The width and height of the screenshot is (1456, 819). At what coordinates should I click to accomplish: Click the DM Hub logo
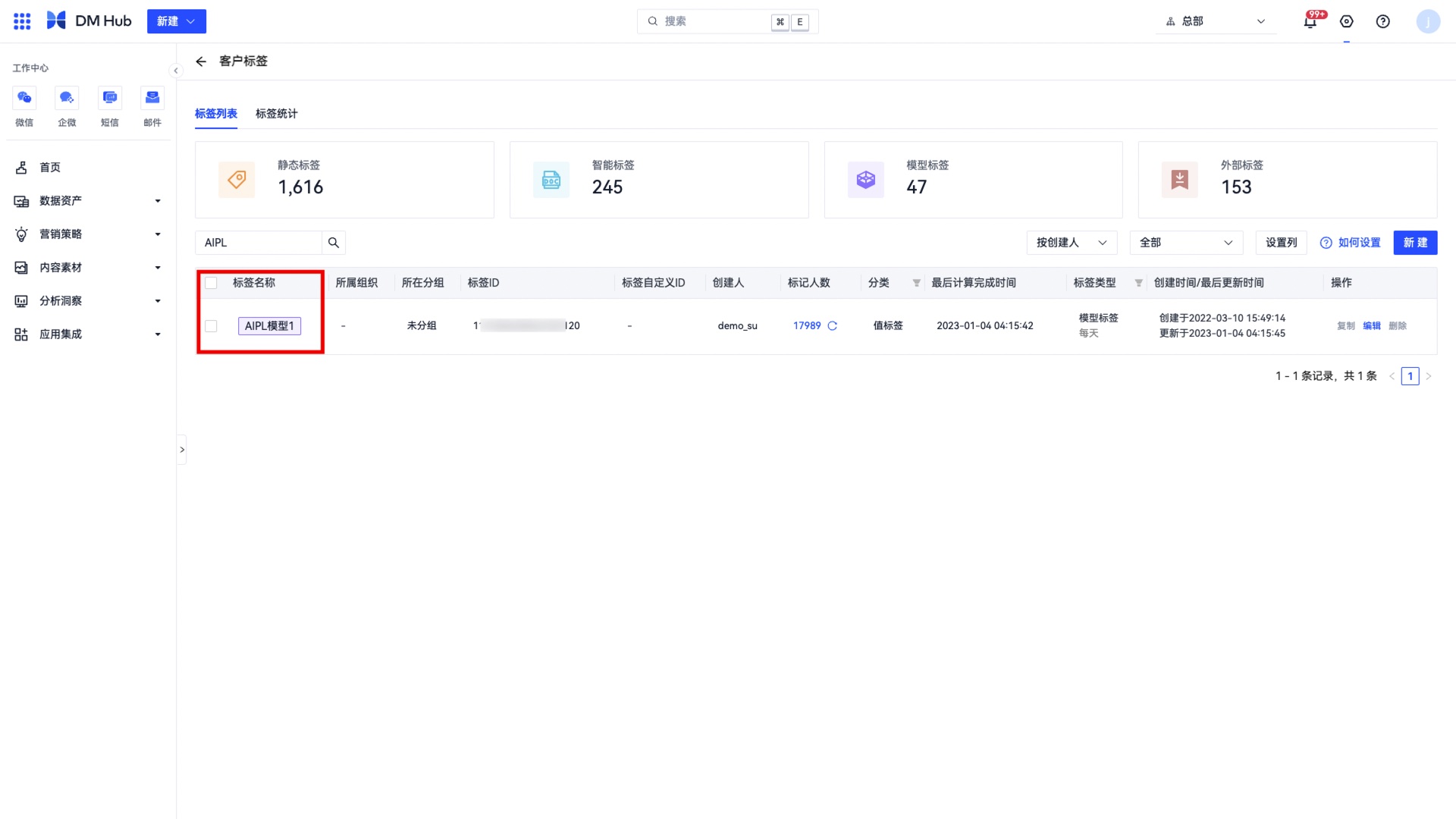click(x=89, y=21)
